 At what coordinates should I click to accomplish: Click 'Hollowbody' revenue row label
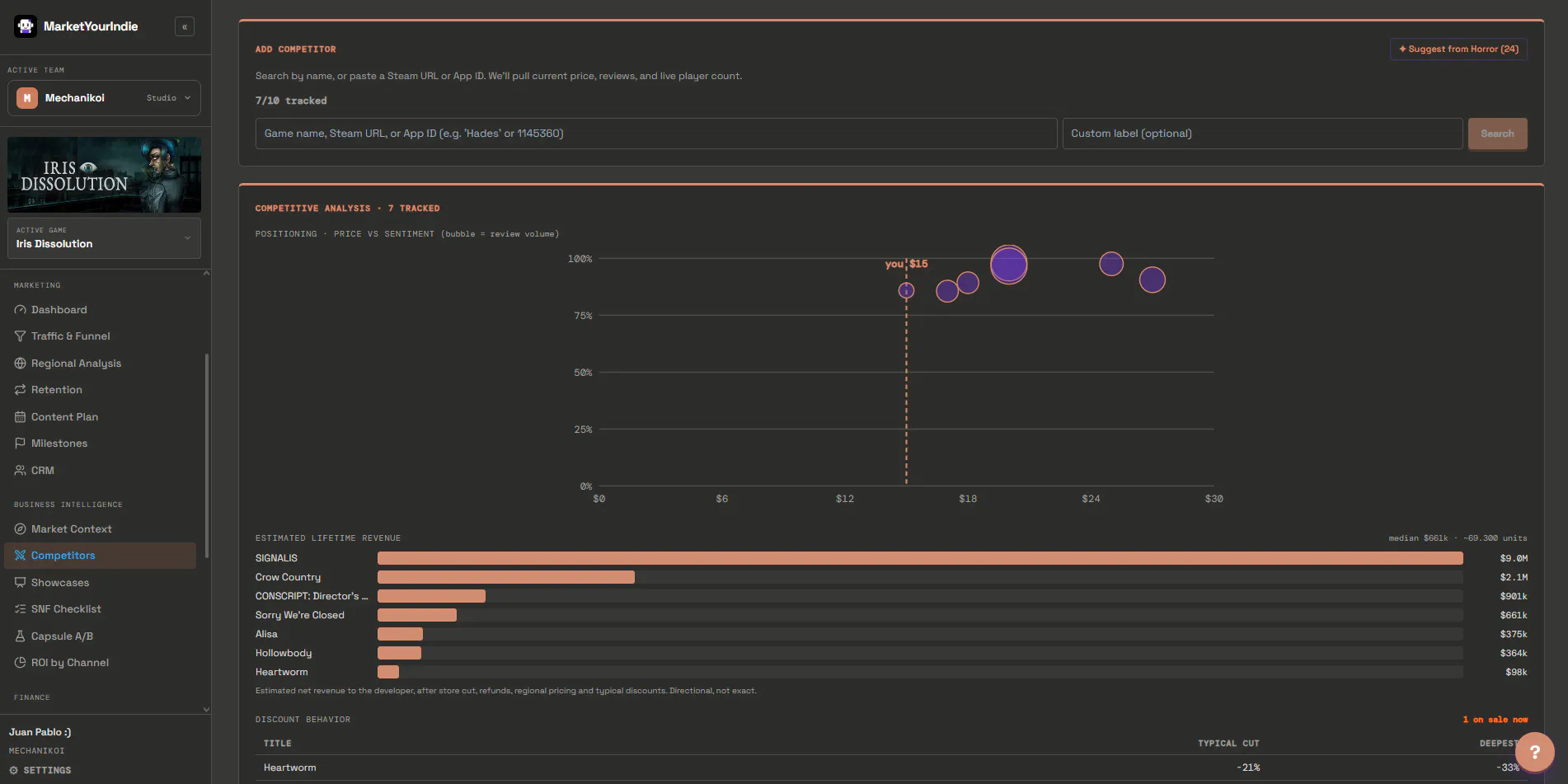coord(284,653)
